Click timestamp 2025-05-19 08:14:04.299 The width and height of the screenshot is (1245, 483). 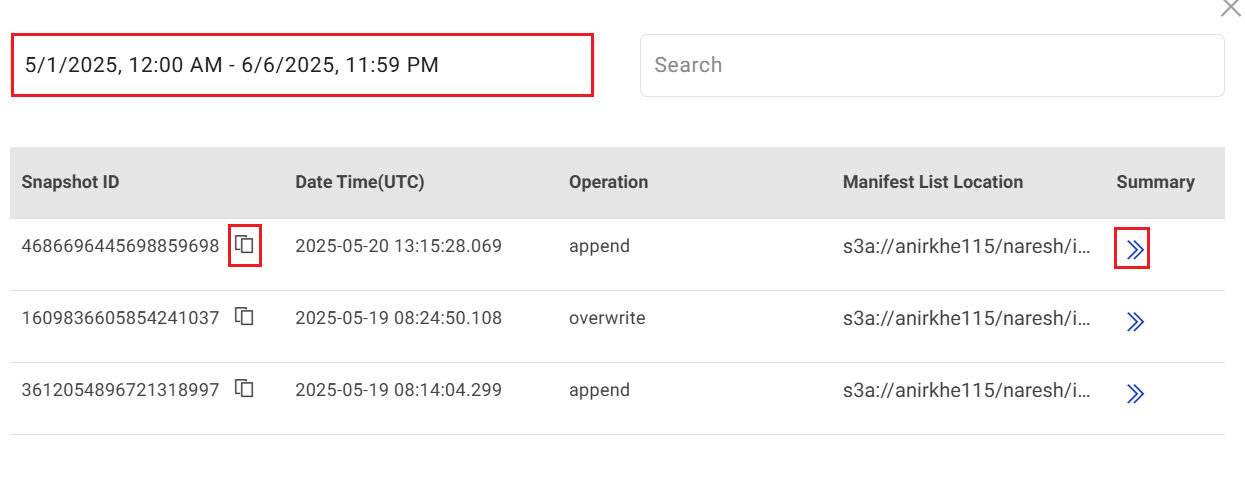pos(398,390)
